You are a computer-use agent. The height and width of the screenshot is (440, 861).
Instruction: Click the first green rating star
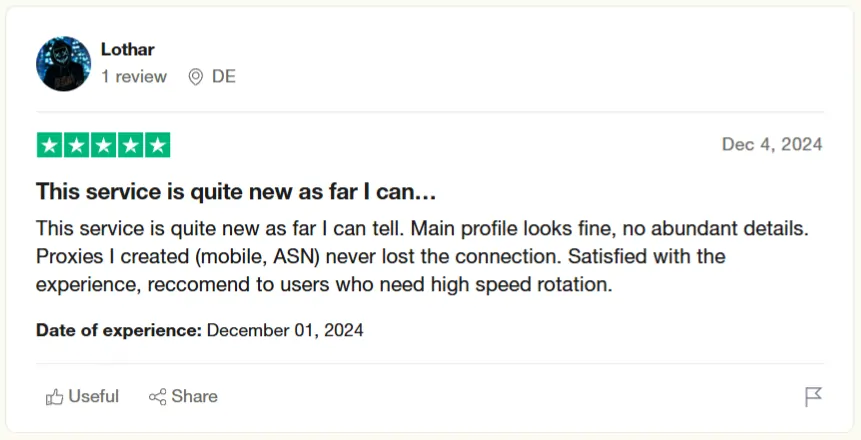(50, 145)
